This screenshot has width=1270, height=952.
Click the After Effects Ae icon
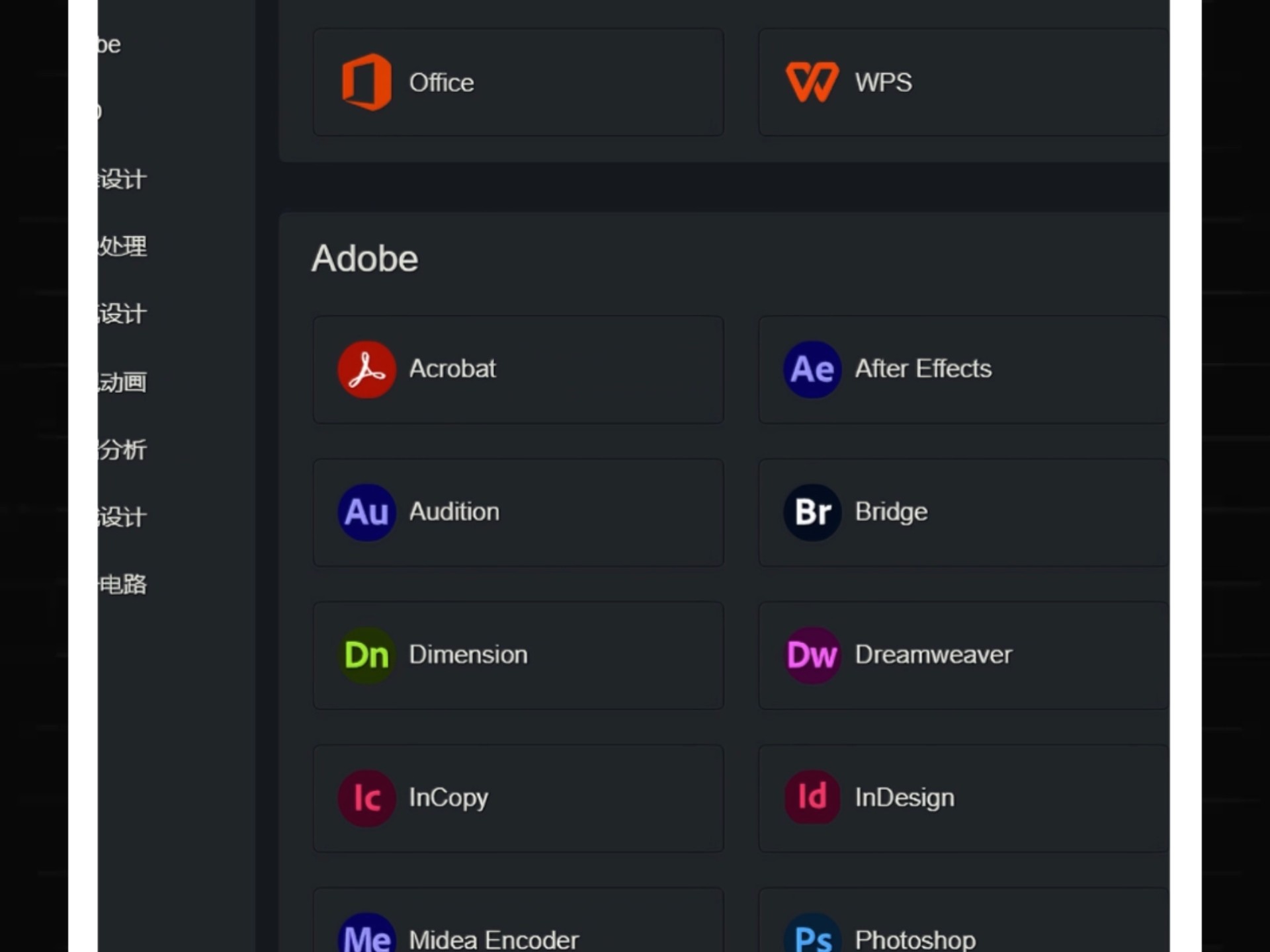click(x=812, y=370)
